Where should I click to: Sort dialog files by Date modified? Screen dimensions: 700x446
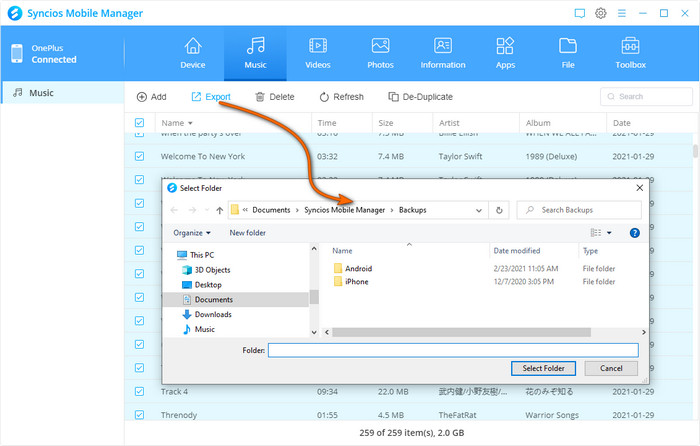(517, 251)
